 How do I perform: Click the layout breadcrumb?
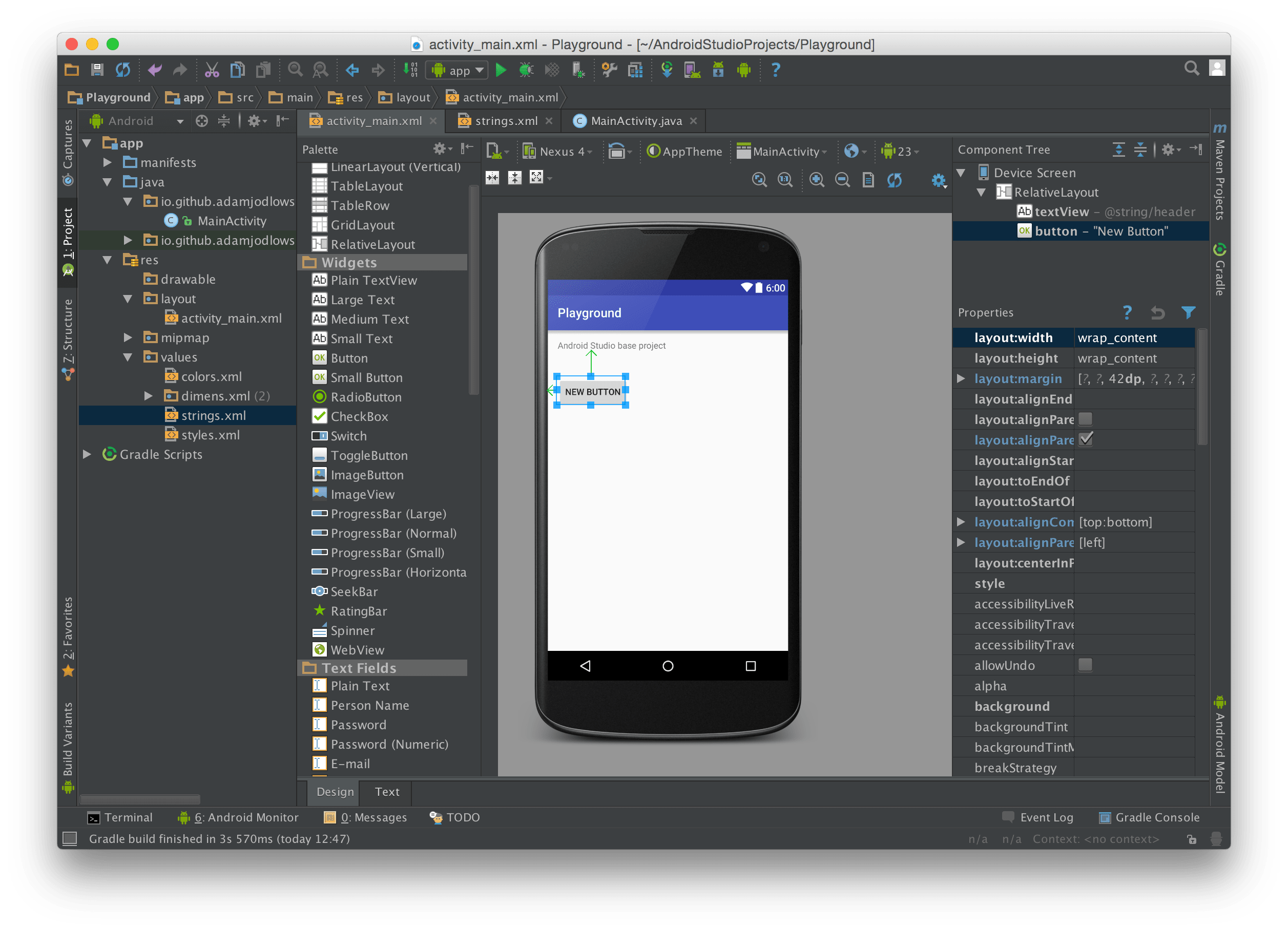[x=405, y=98]
